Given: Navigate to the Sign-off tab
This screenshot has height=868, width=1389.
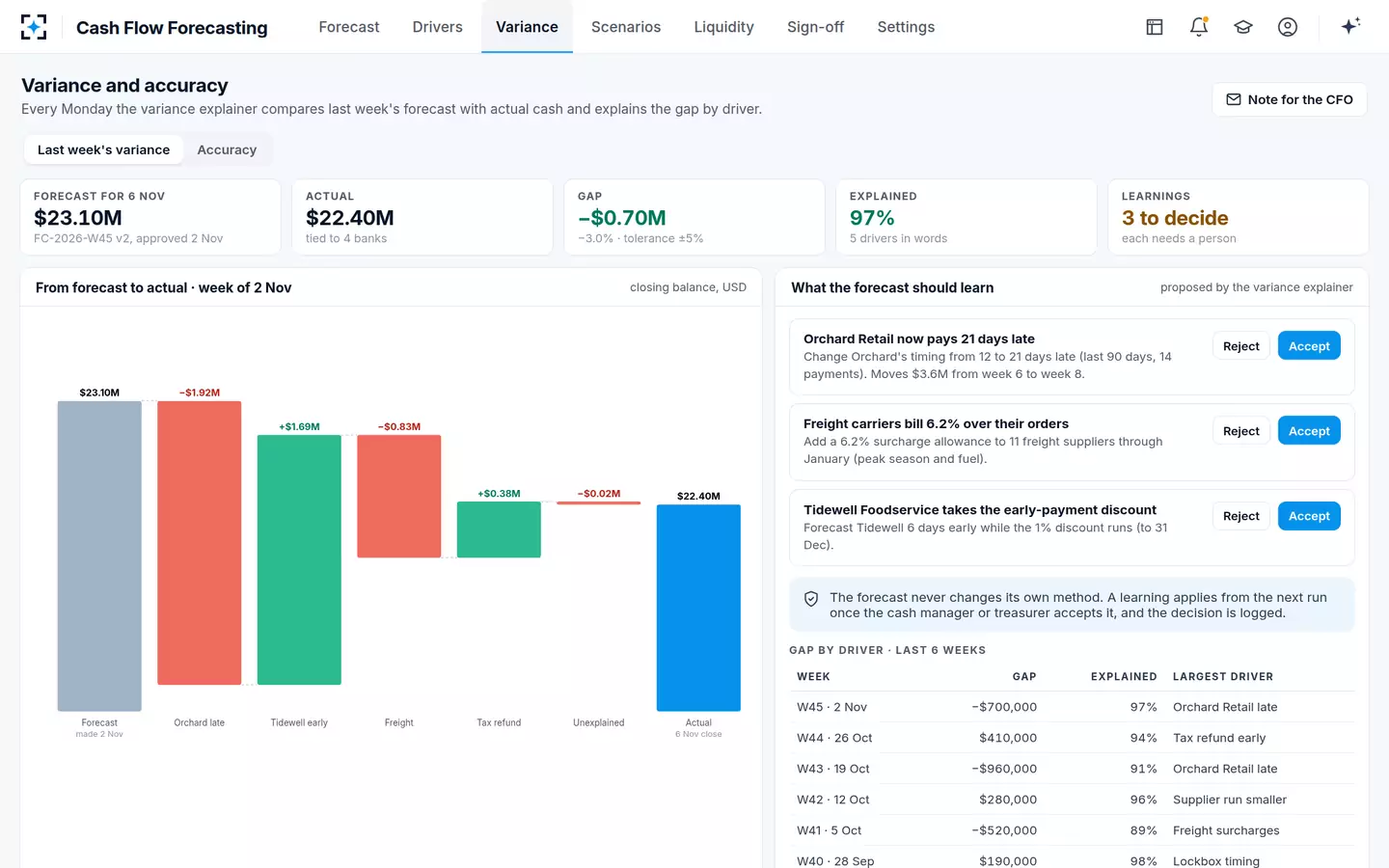Looking at the screenshot, I should [815, 27].
